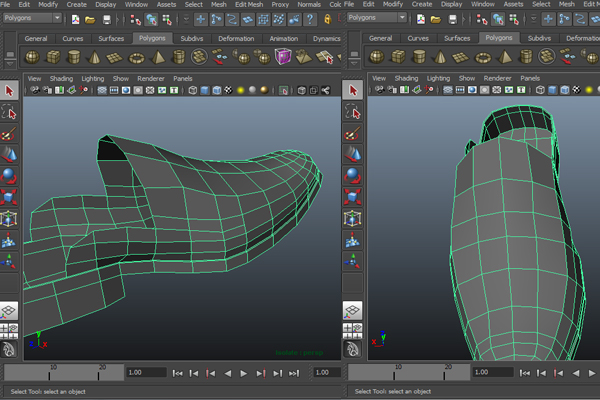
Task: Create a polygon pyramid in right window shelf
Action: coord(504,57)
